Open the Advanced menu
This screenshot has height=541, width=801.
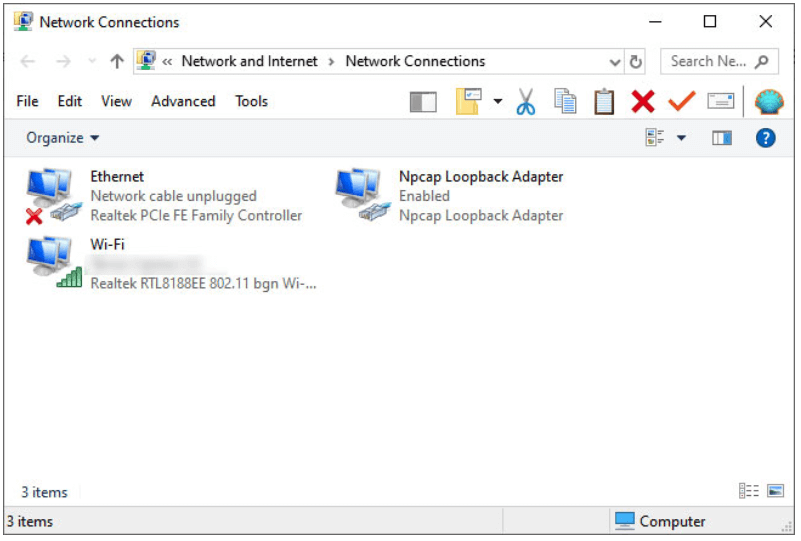(x=184, y=102)
